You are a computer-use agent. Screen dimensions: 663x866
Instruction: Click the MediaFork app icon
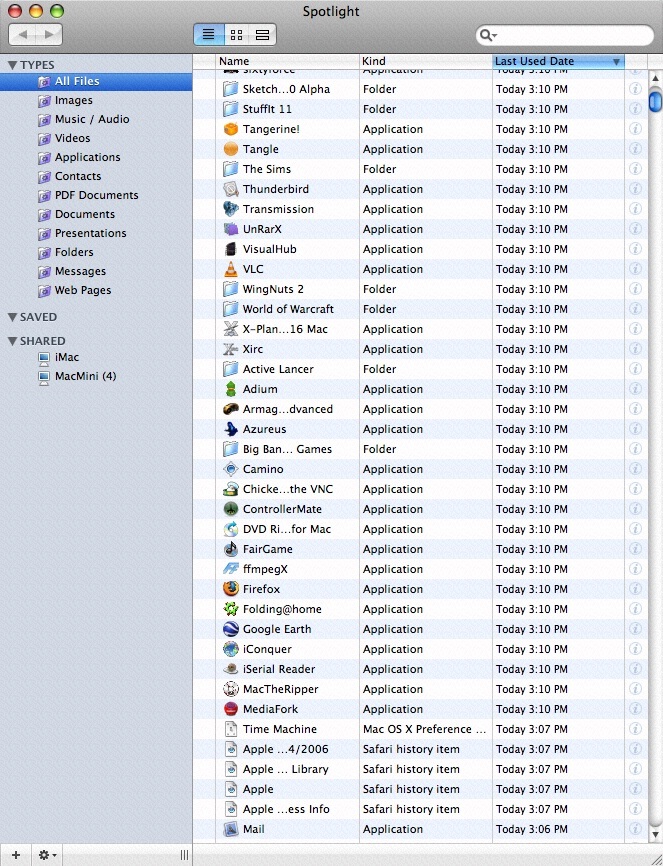point(230,709)
